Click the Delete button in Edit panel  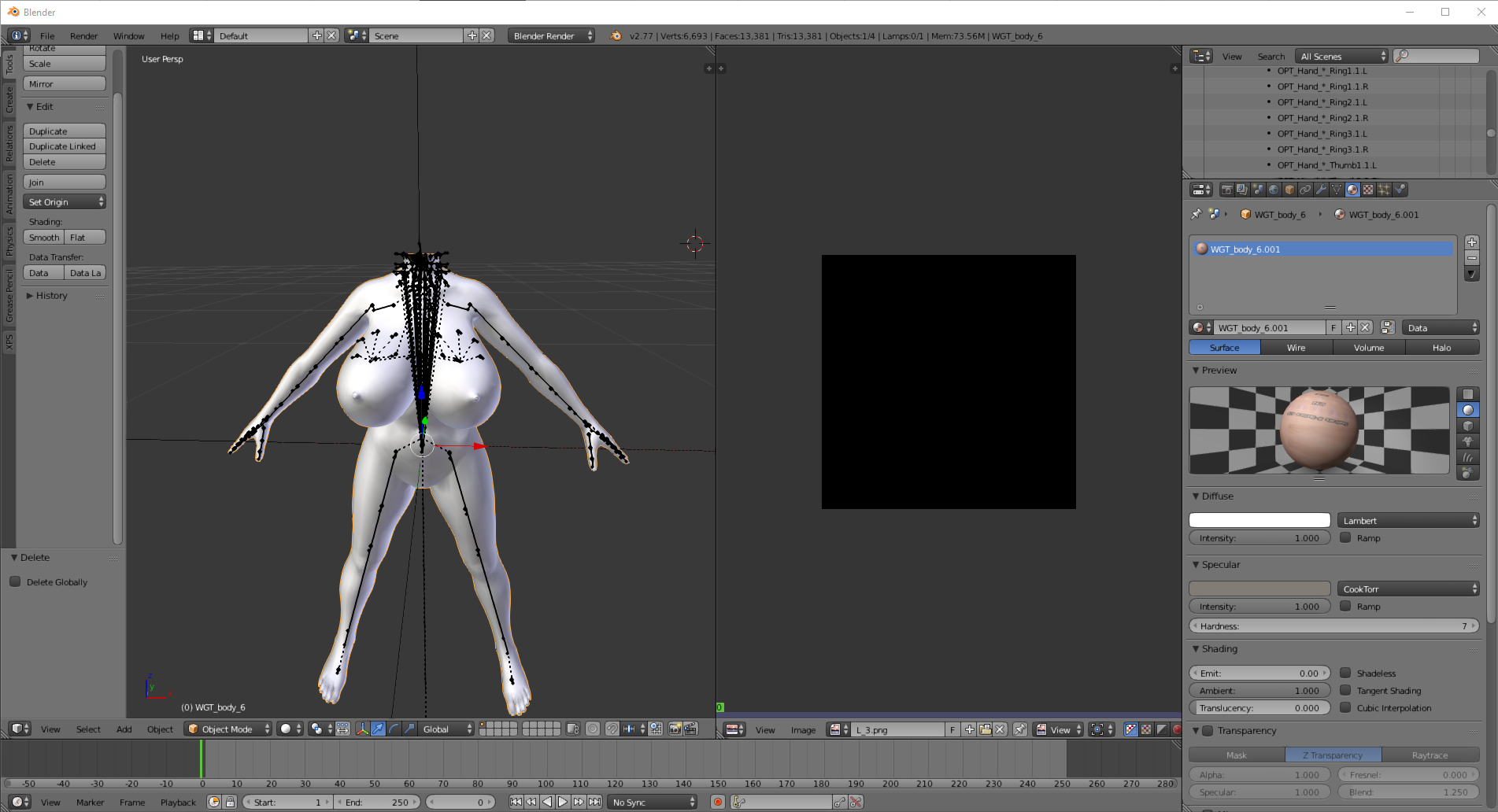(x=65, y=162)
